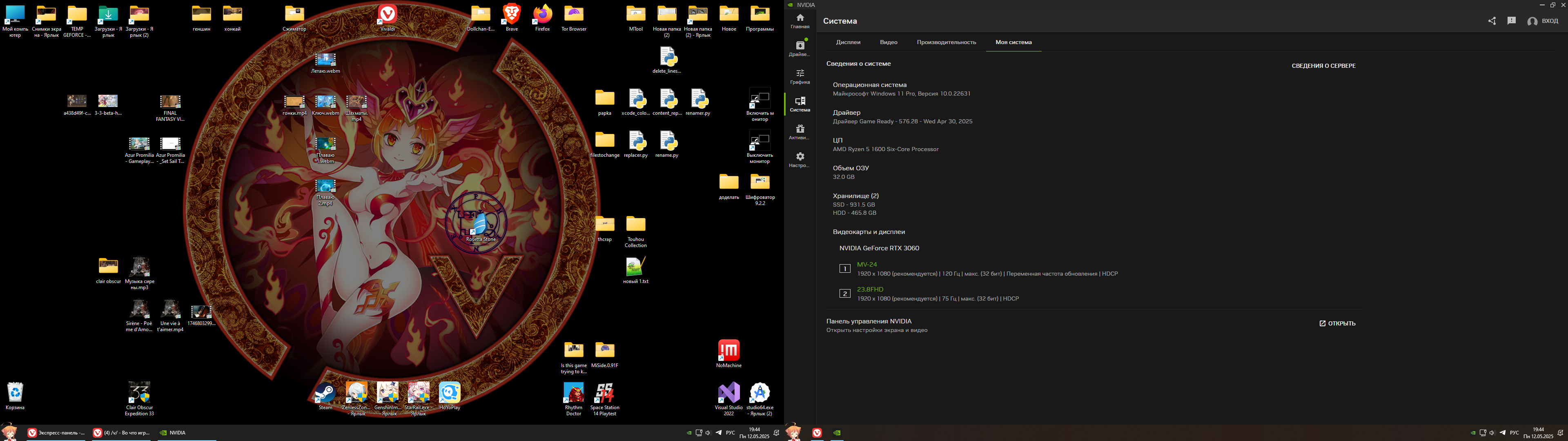
Task: Select the Clair Obscur Expedition 33 shortcut
Action: coord(139,399)
